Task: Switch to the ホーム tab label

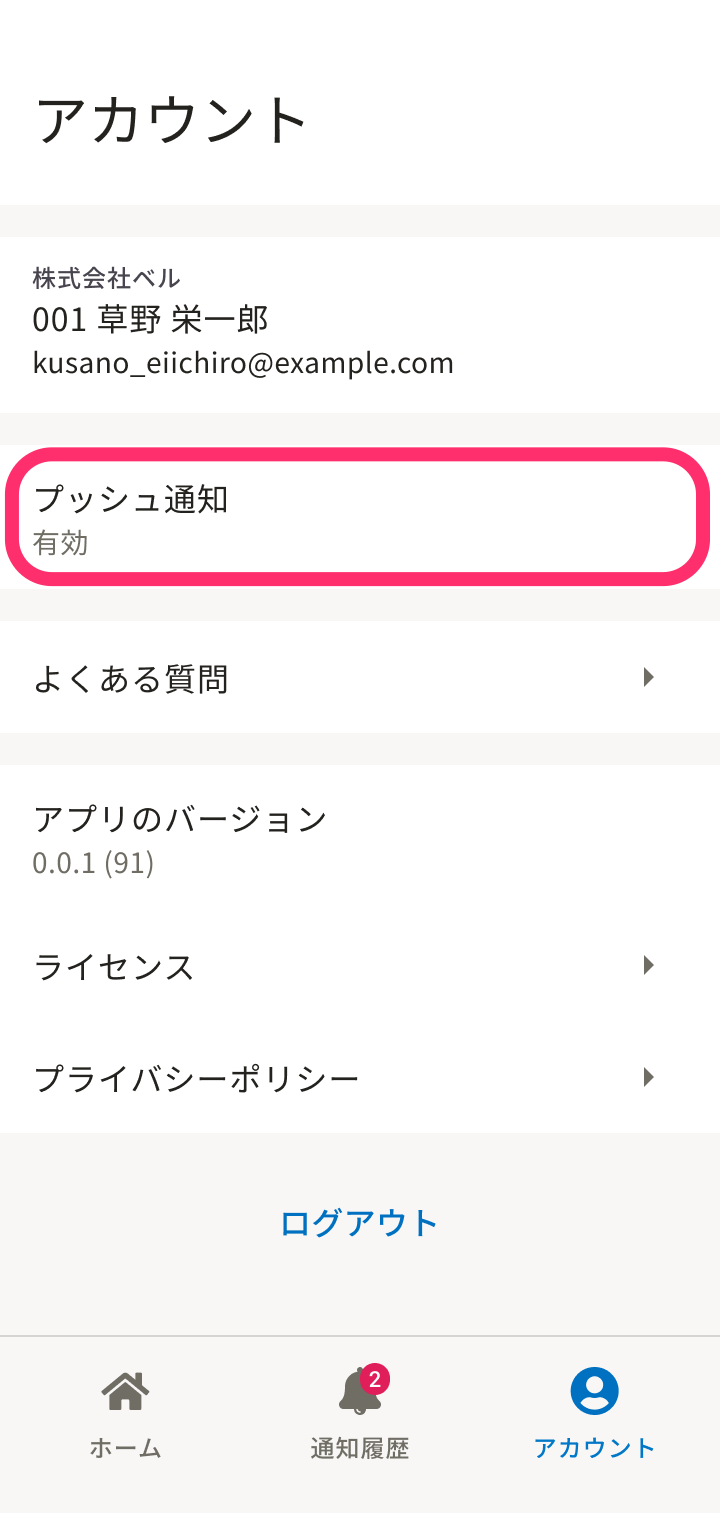Action: click(x=125, y=1448)
